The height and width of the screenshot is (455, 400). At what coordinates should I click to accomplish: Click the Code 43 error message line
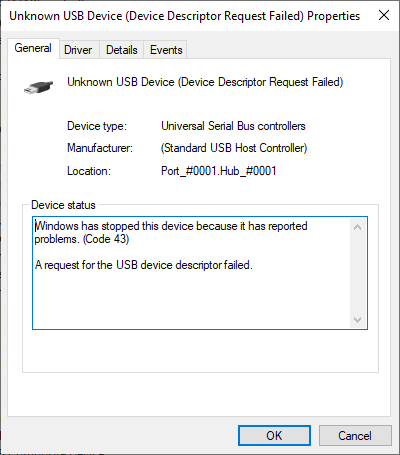(x=171, y=232)
